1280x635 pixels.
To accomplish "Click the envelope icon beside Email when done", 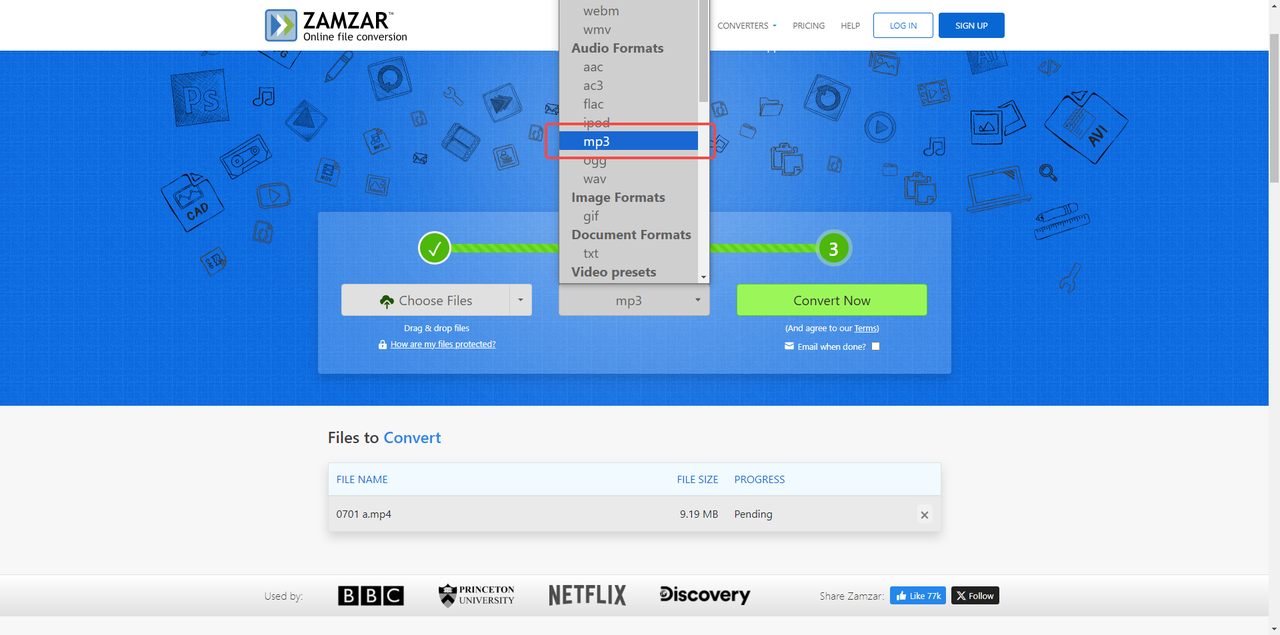I will 790,347.
